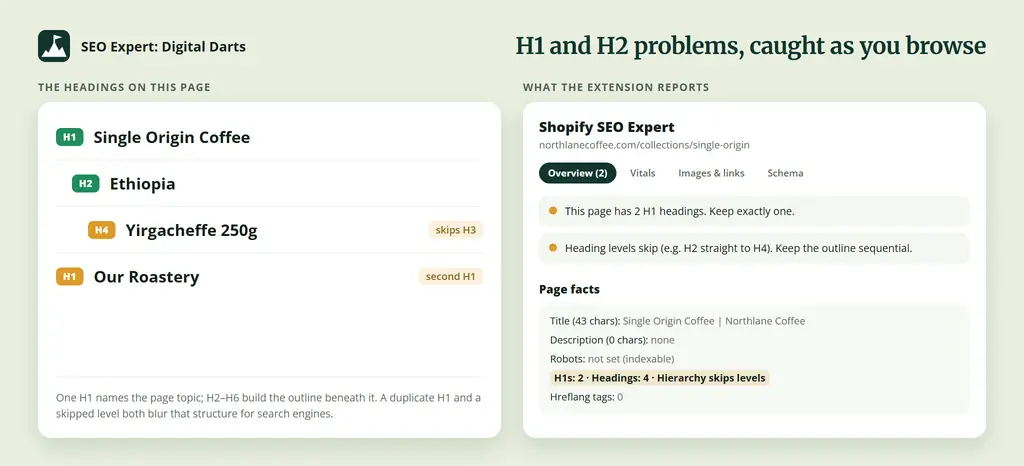The height and width of the screenshot is (466, 1024).
Task: Click the 'skips H3' tag
Action: (x=455, y=230)
